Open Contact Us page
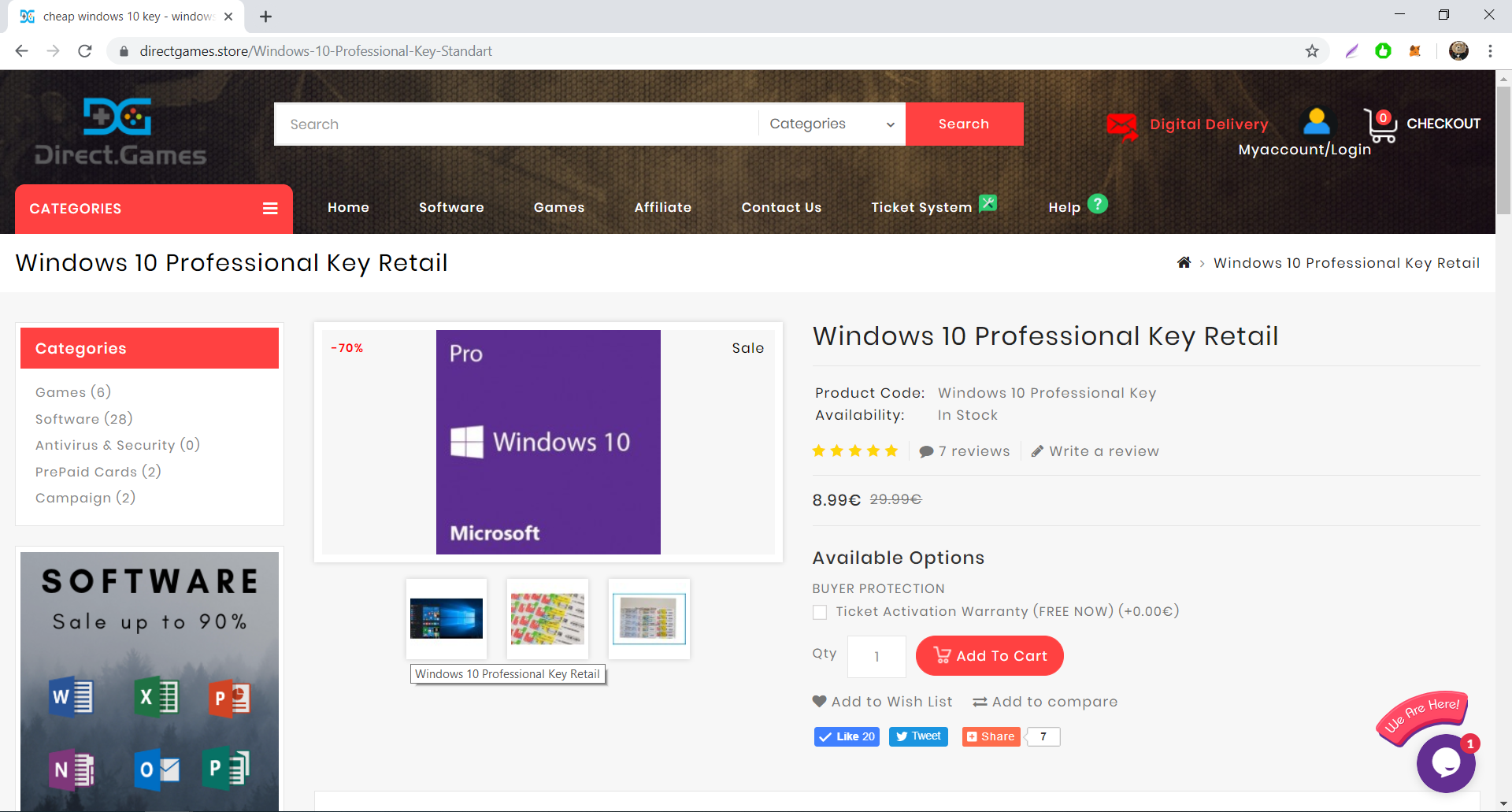Image resolution: width=1512 pixels, height=812 pixels. (x=781, y=207)
